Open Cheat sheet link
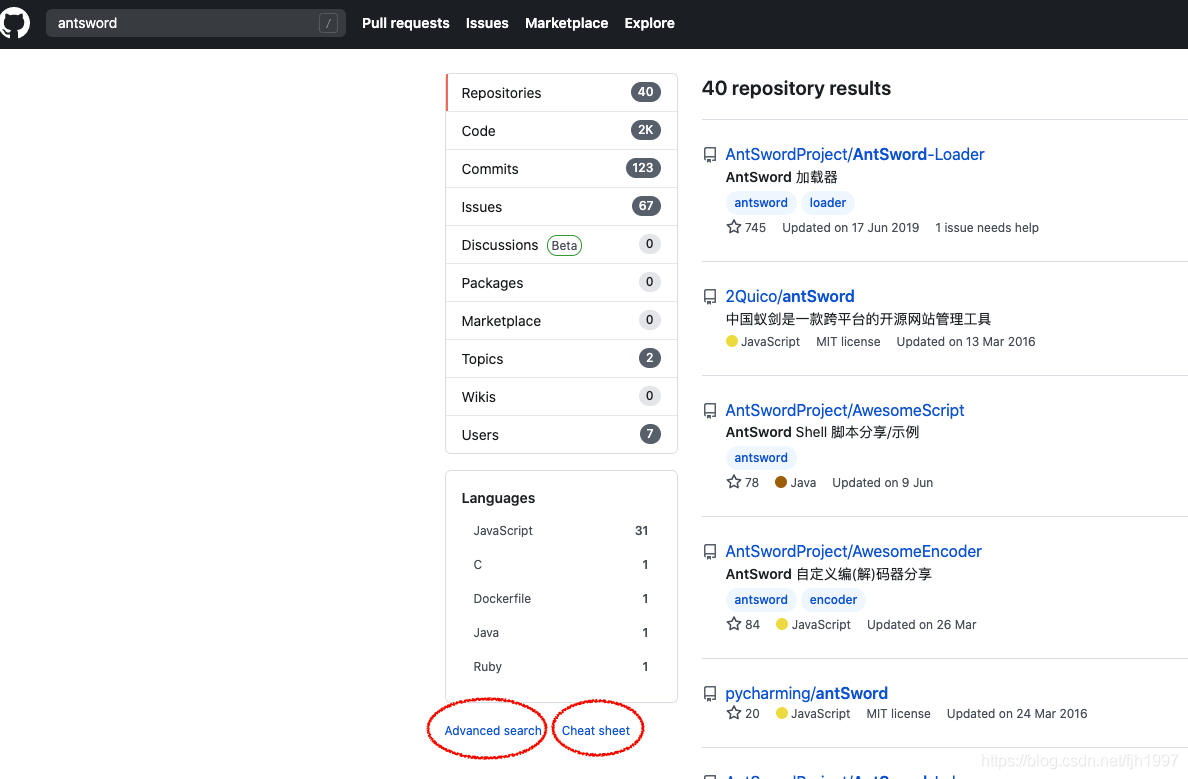 pos(596,731)
